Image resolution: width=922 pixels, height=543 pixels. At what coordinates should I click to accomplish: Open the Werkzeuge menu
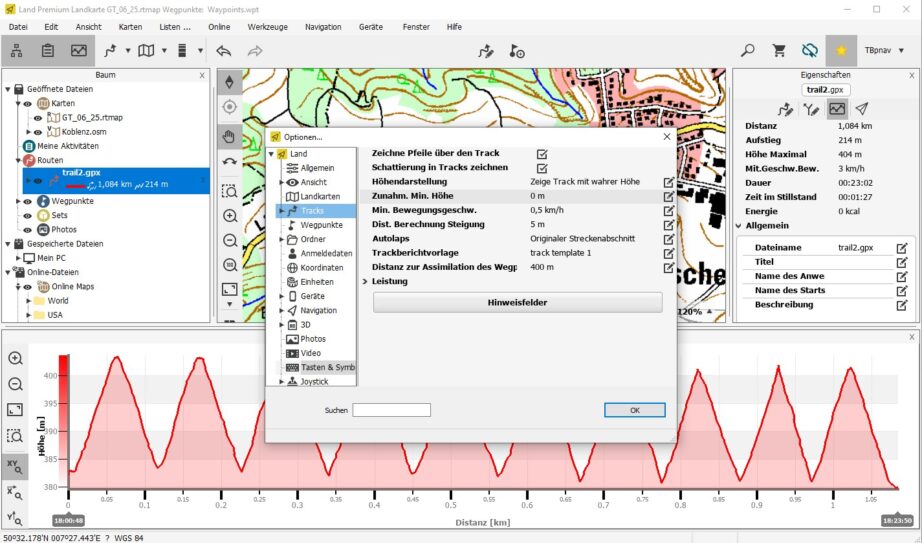[x=267, y=26]
